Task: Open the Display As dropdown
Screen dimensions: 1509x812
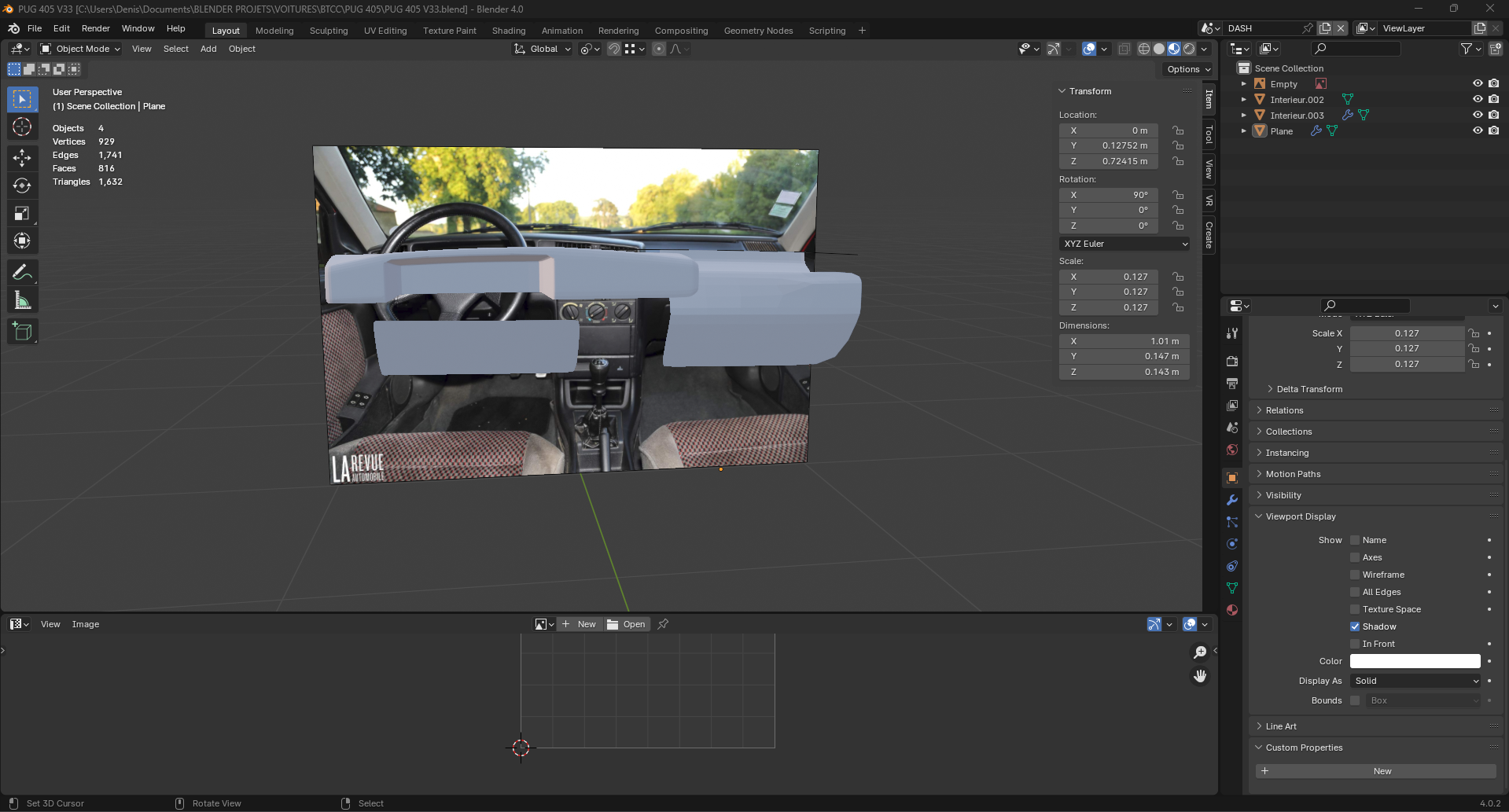Action: click(1415, 681)
